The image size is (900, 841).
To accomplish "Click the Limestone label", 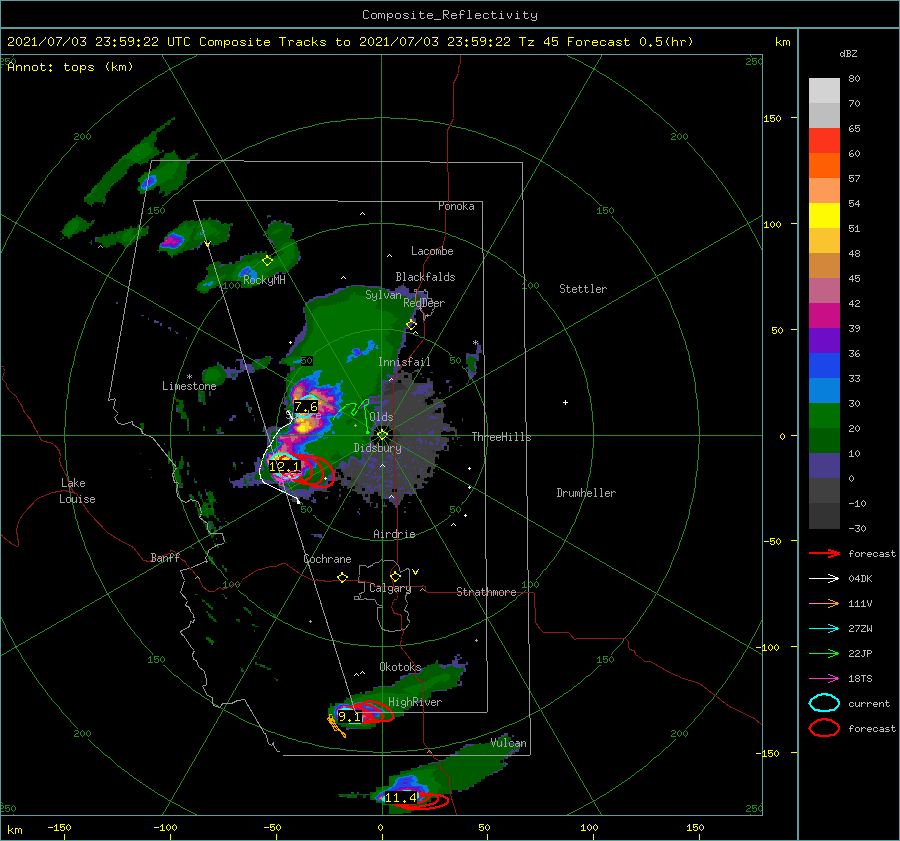I will (x=189, y=386).
